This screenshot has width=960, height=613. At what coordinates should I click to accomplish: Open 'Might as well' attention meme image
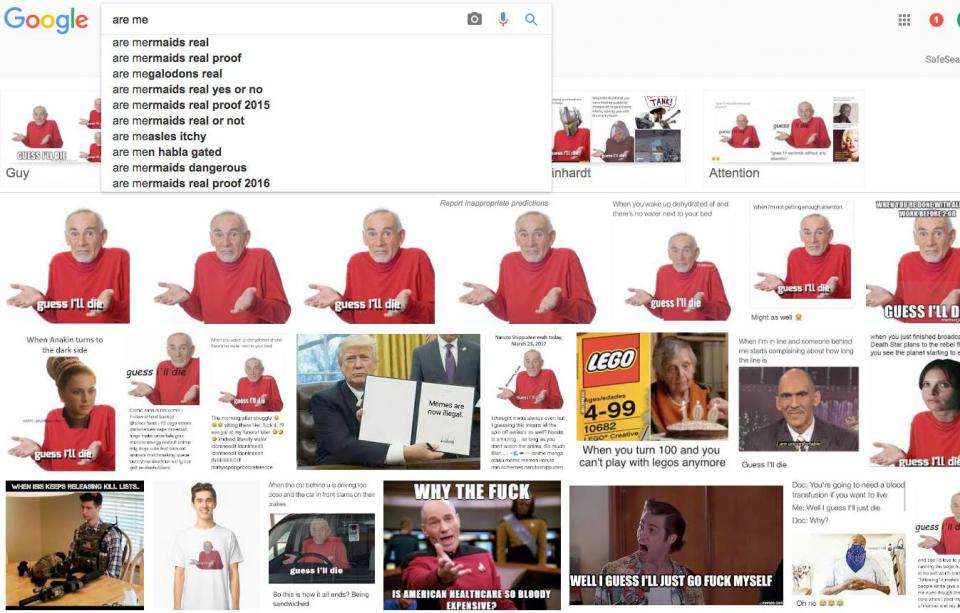pos(801,261)
